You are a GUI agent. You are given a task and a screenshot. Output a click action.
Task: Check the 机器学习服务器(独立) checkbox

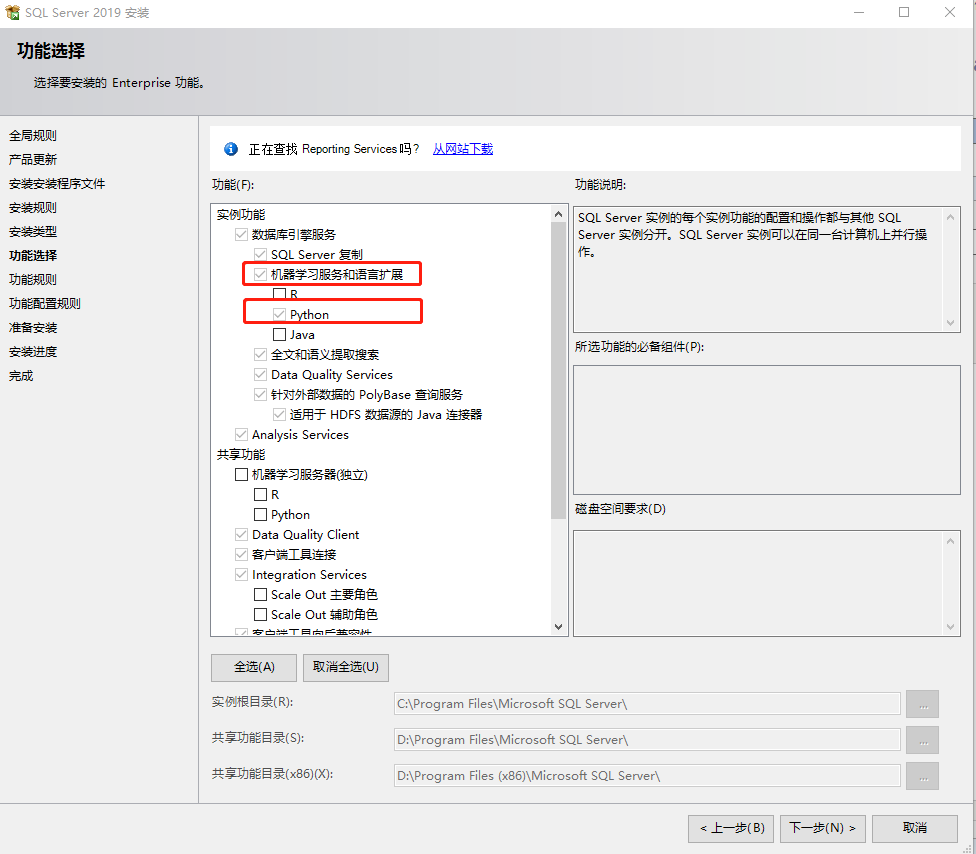(242, 474)
